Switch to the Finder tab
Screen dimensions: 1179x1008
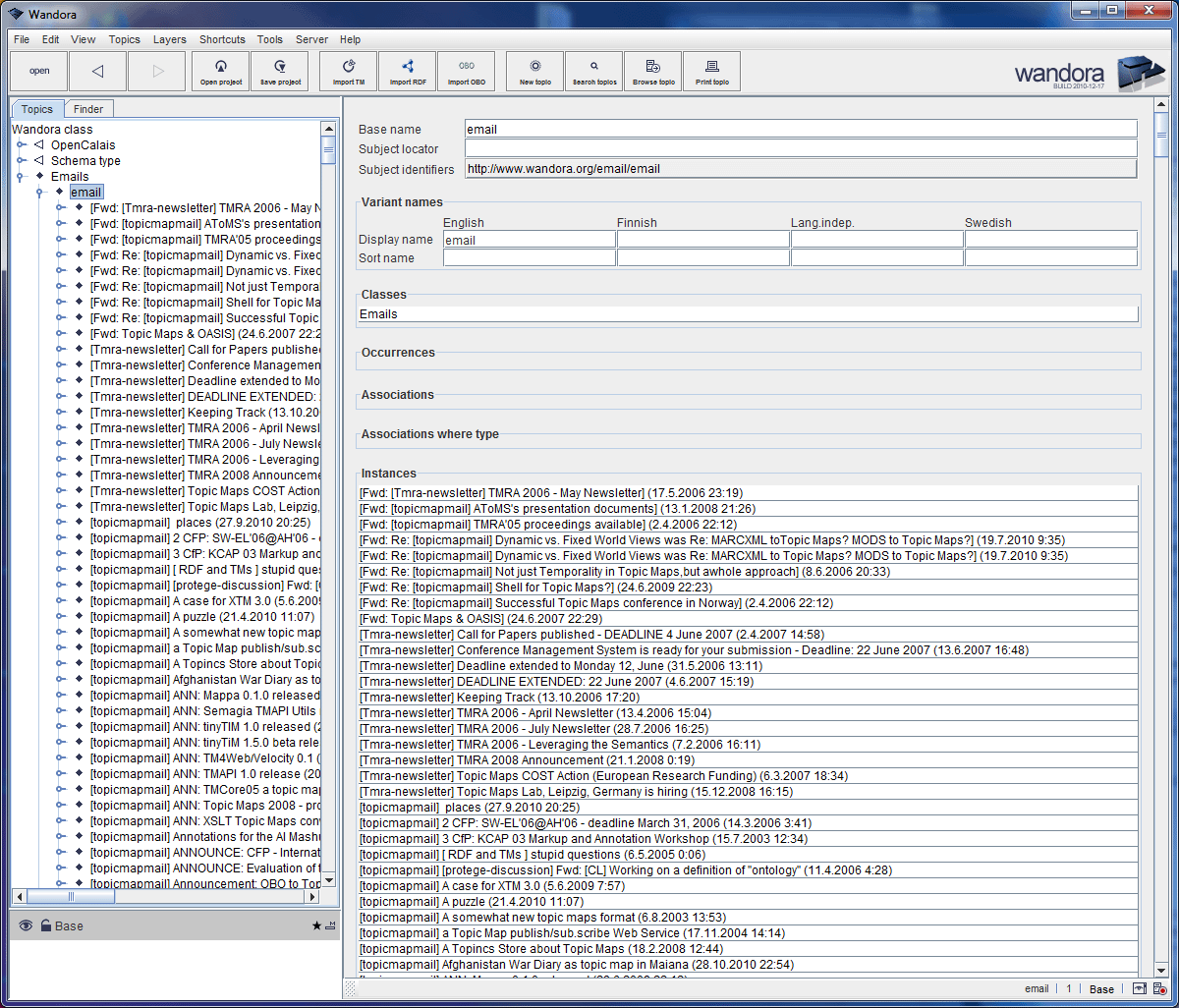tap(88, 108)
